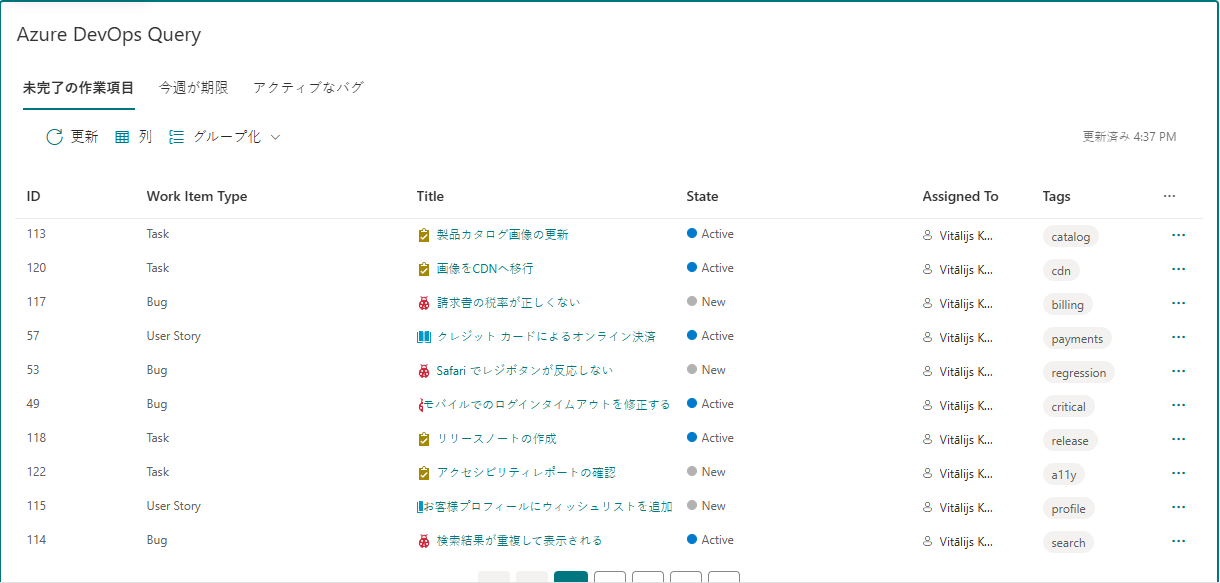Open more actions for row 115

pos(1178,507)
